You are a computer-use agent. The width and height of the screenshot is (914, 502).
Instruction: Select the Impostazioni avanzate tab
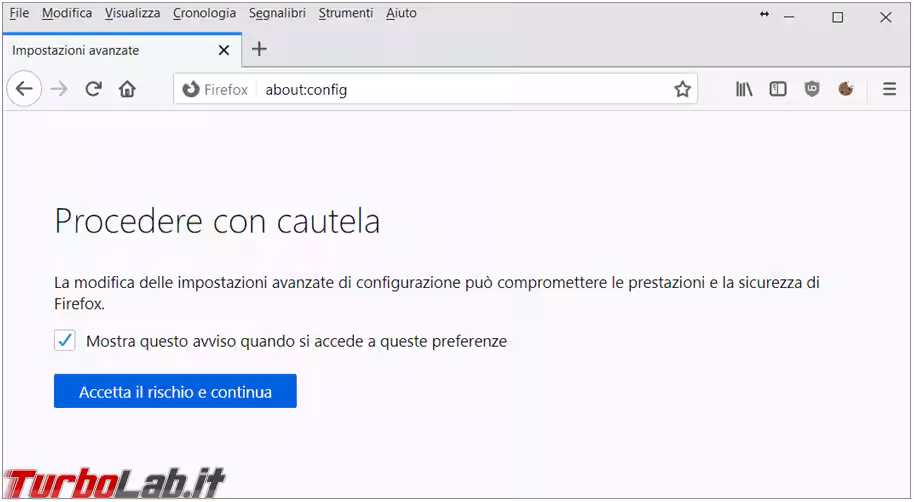(100, 50)
